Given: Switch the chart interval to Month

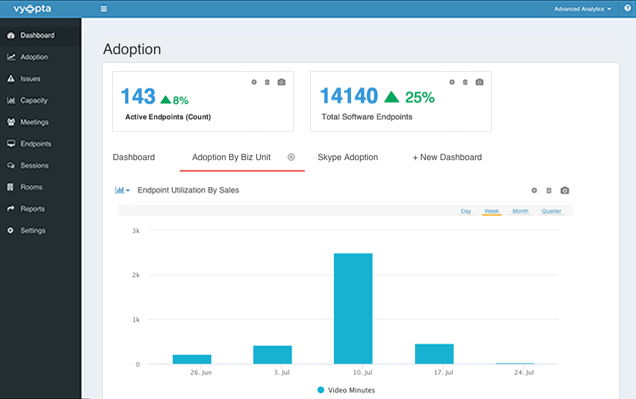Looking at the screenshot, I should (x=520, y=211).
